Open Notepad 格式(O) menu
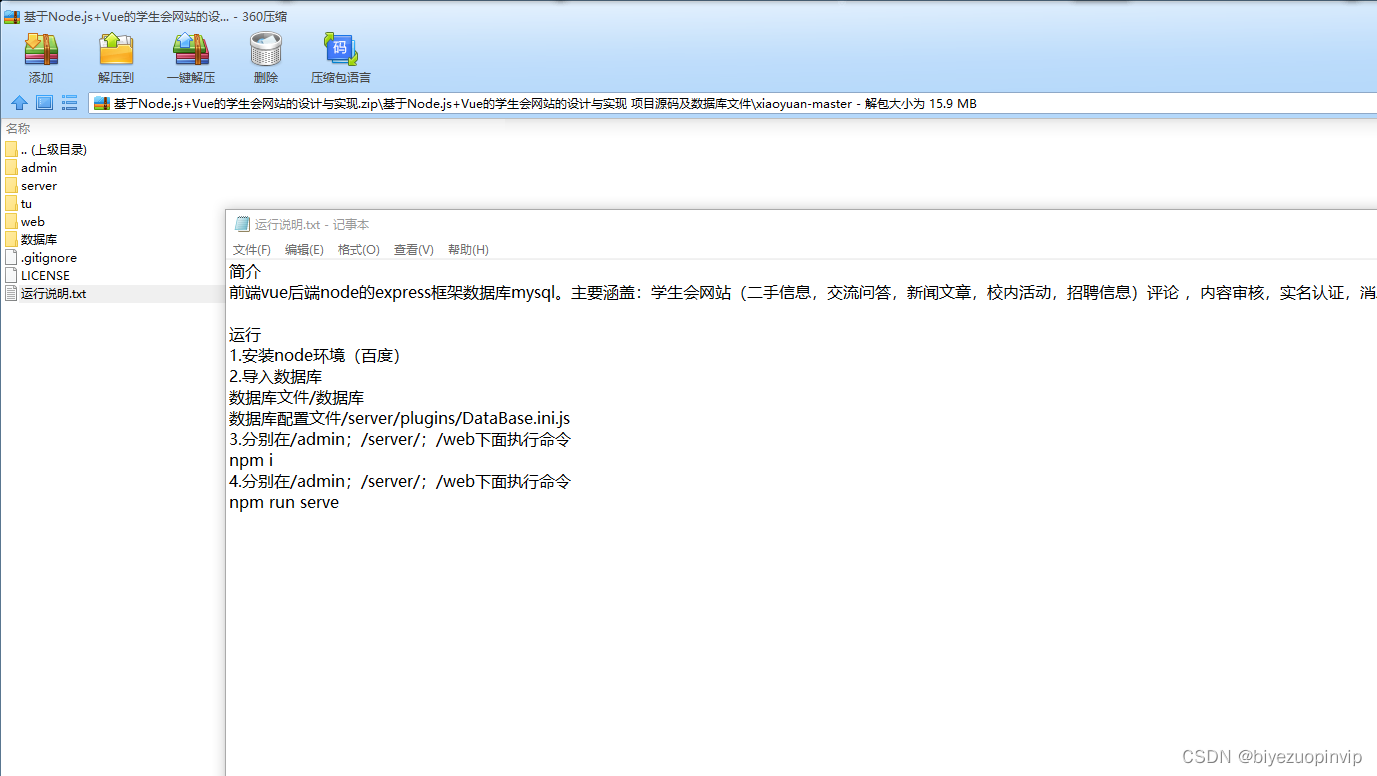Image resolution: width=1377 pixels, height=776 pixels. coord(359,250)
